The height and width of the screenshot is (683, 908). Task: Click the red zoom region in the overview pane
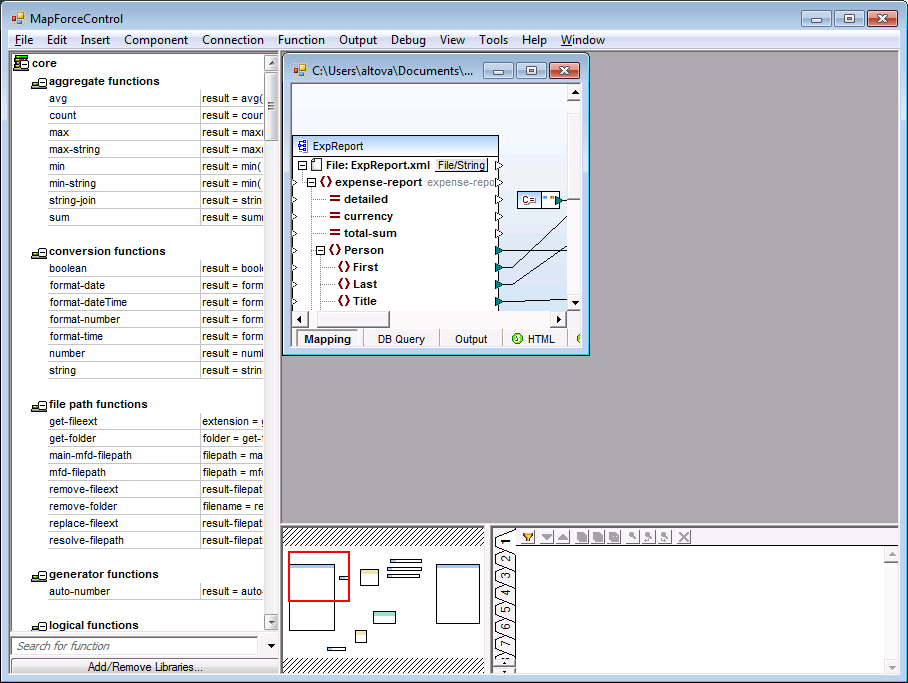(x=319, y=577)
